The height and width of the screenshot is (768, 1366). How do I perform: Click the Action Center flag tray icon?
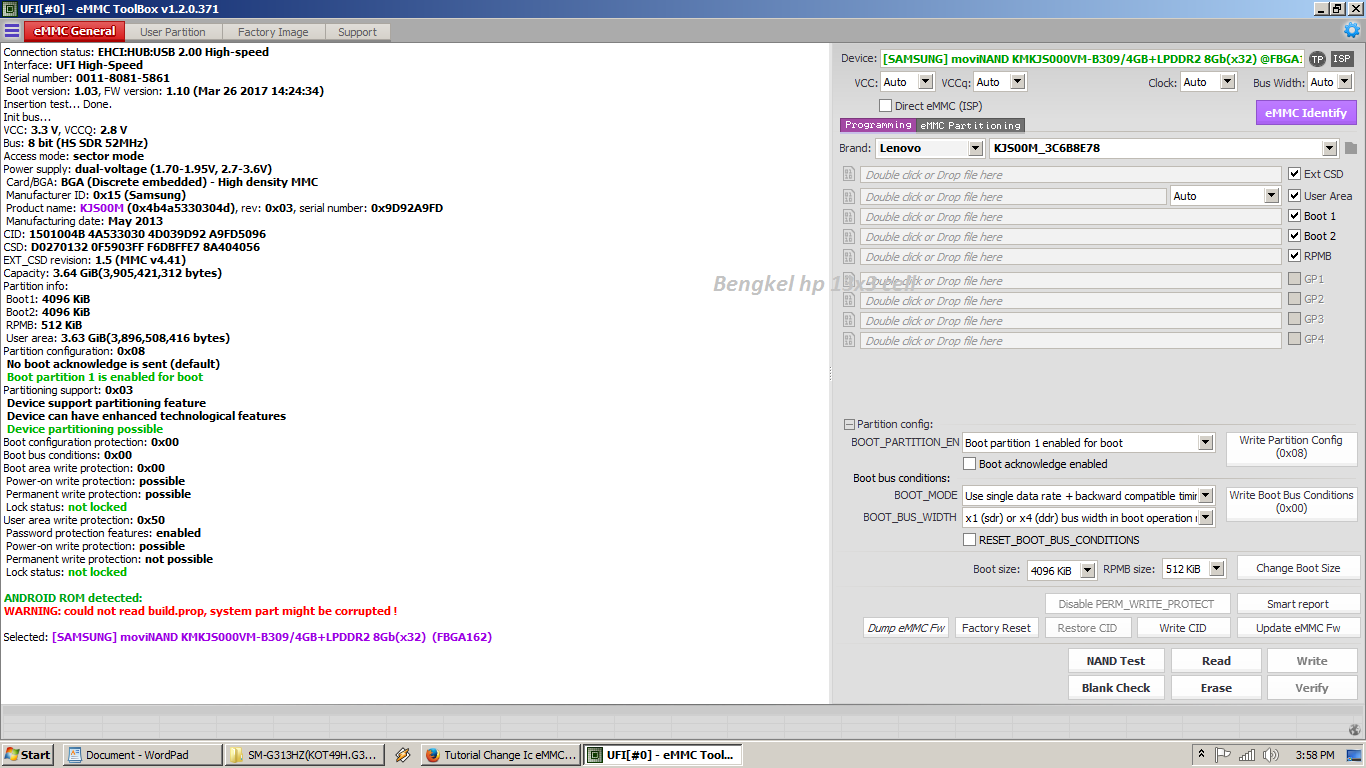[1223, 755]
